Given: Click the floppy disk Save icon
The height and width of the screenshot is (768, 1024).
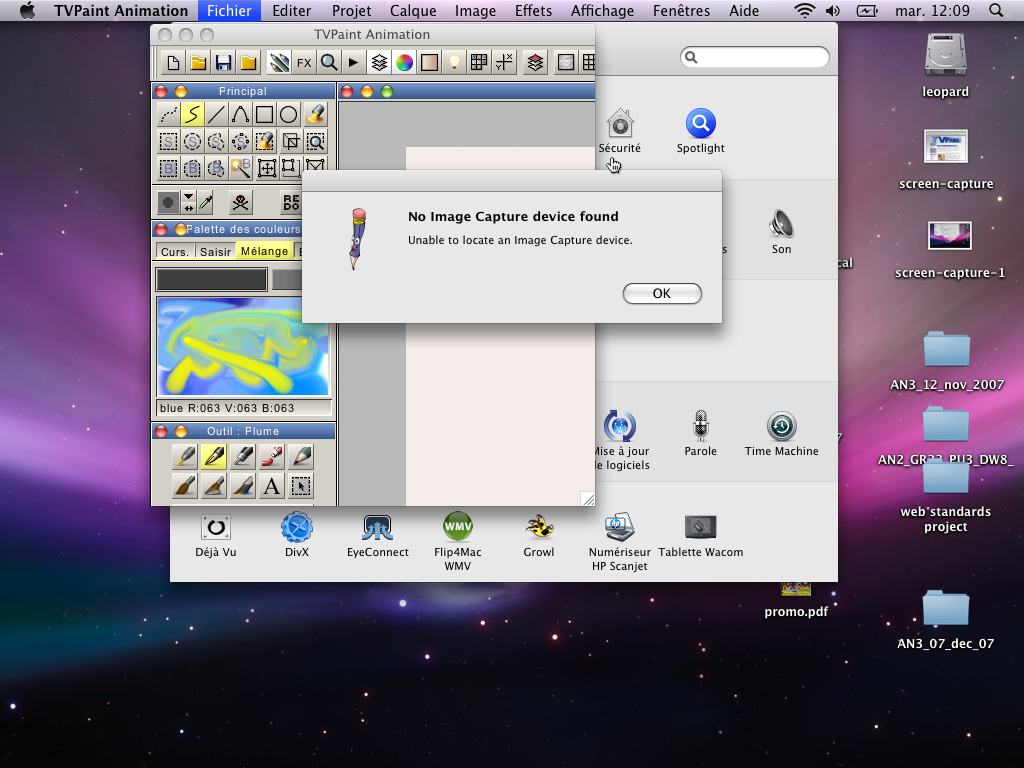Looking at the screenshot, I should click(x=223, y=63).
